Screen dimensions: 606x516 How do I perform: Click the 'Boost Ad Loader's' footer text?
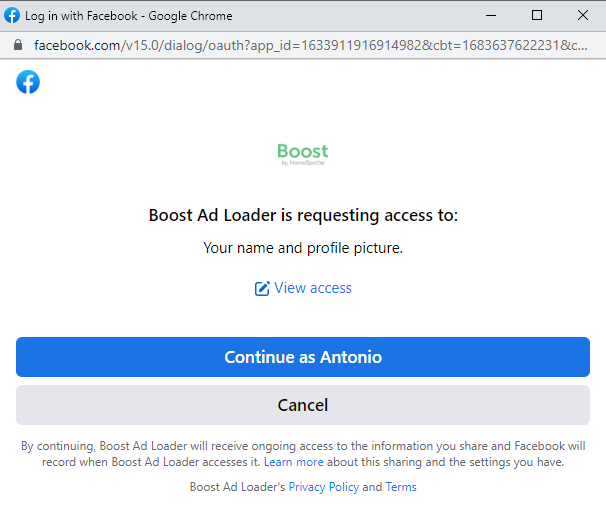[237, 487]
